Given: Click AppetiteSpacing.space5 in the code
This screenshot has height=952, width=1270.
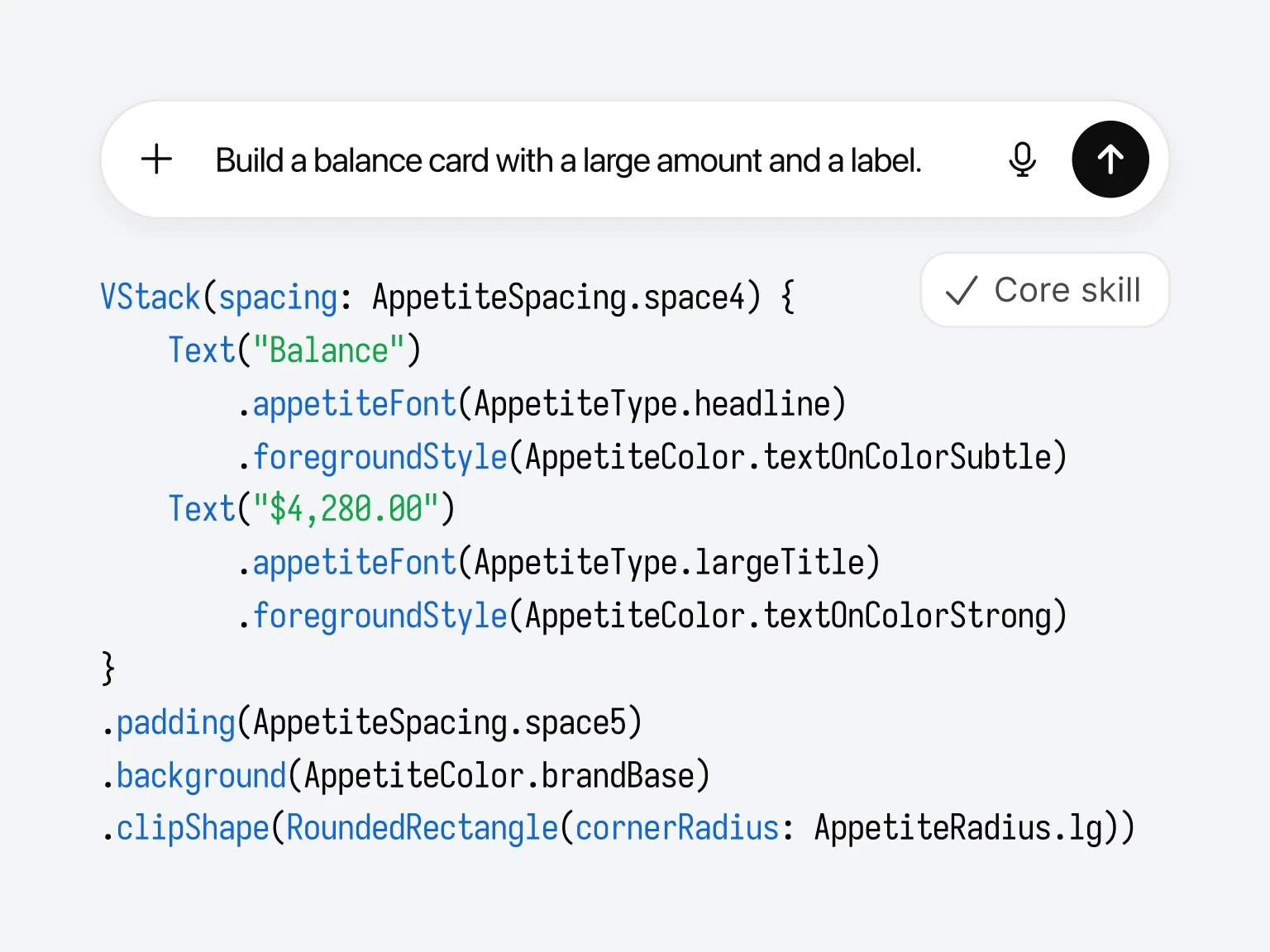Looking at the screenshot, I should click(x=440, y=723).
